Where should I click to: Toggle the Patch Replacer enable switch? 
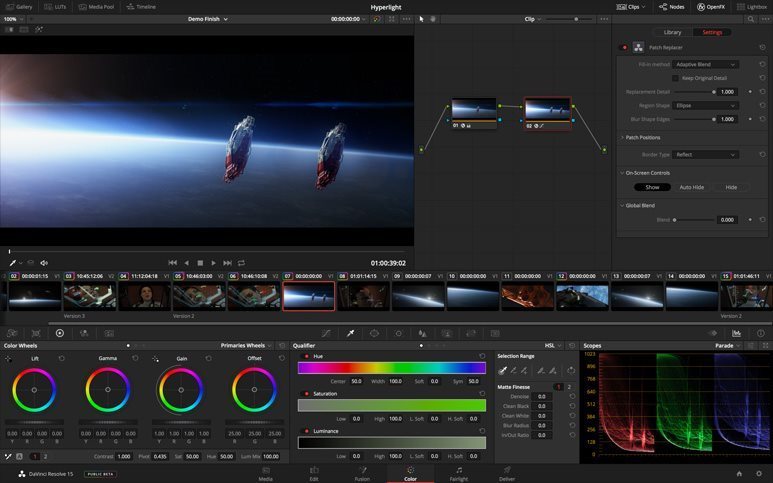624,47
